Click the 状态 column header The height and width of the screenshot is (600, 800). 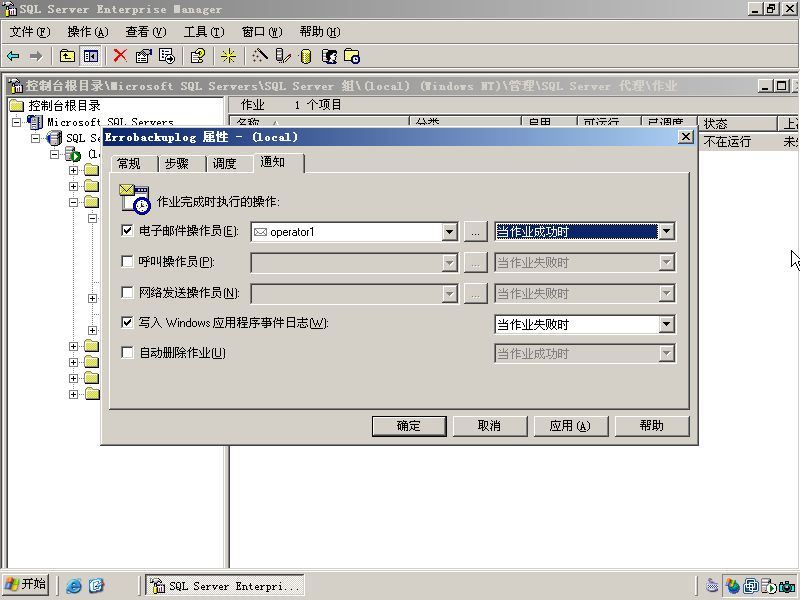[x=736, y=123]
